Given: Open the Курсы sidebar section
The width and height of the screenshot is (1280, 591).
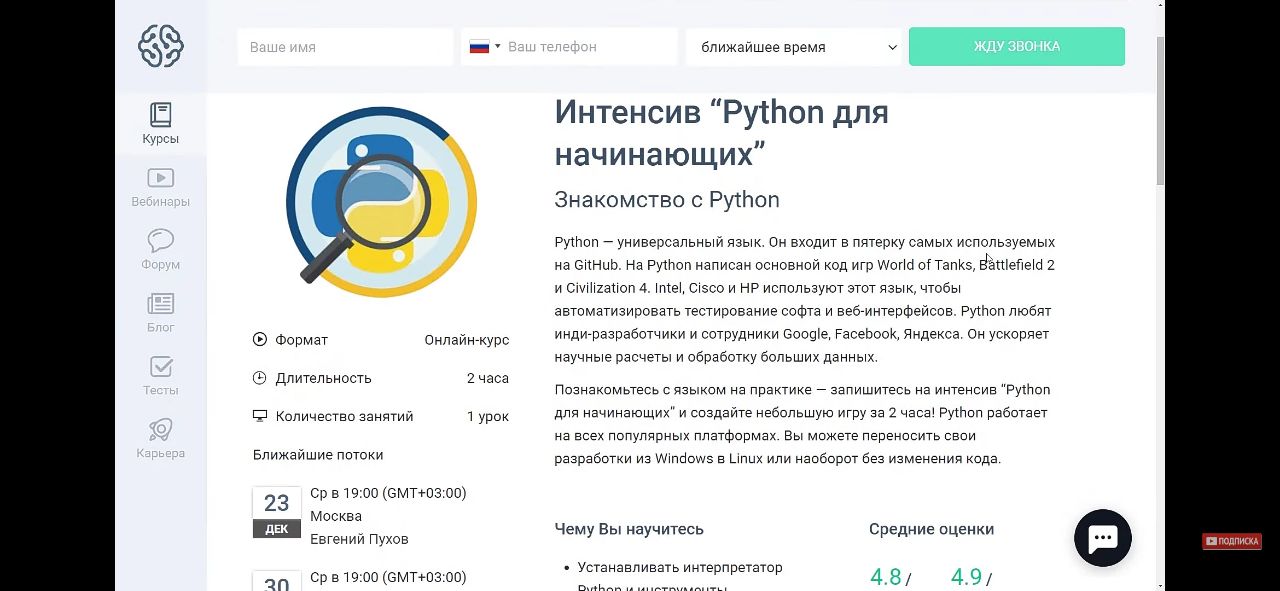Looking at the screenshot, I should (160, 125).
